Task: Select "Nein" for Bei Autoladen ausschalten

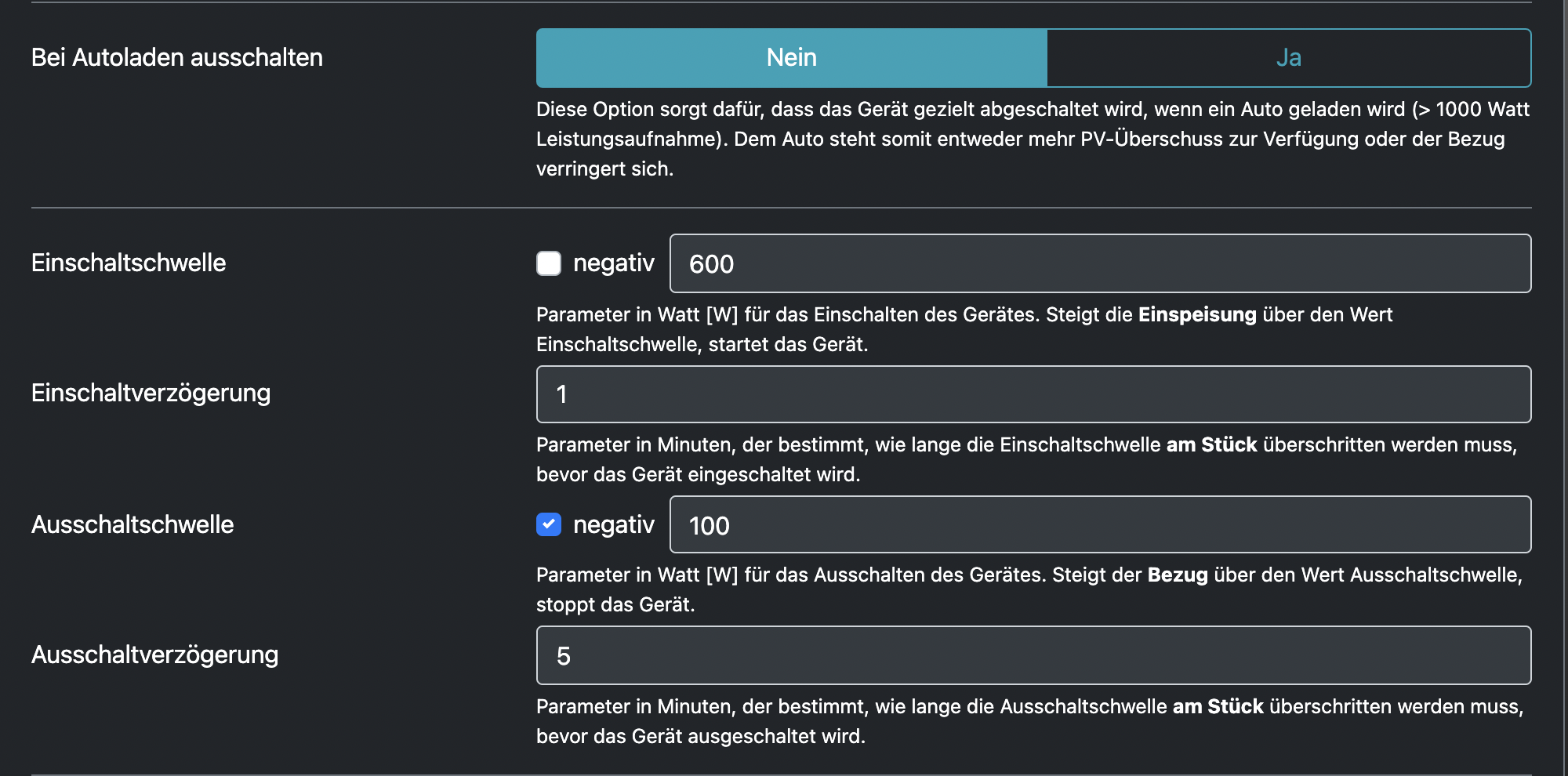Action: 792,58
